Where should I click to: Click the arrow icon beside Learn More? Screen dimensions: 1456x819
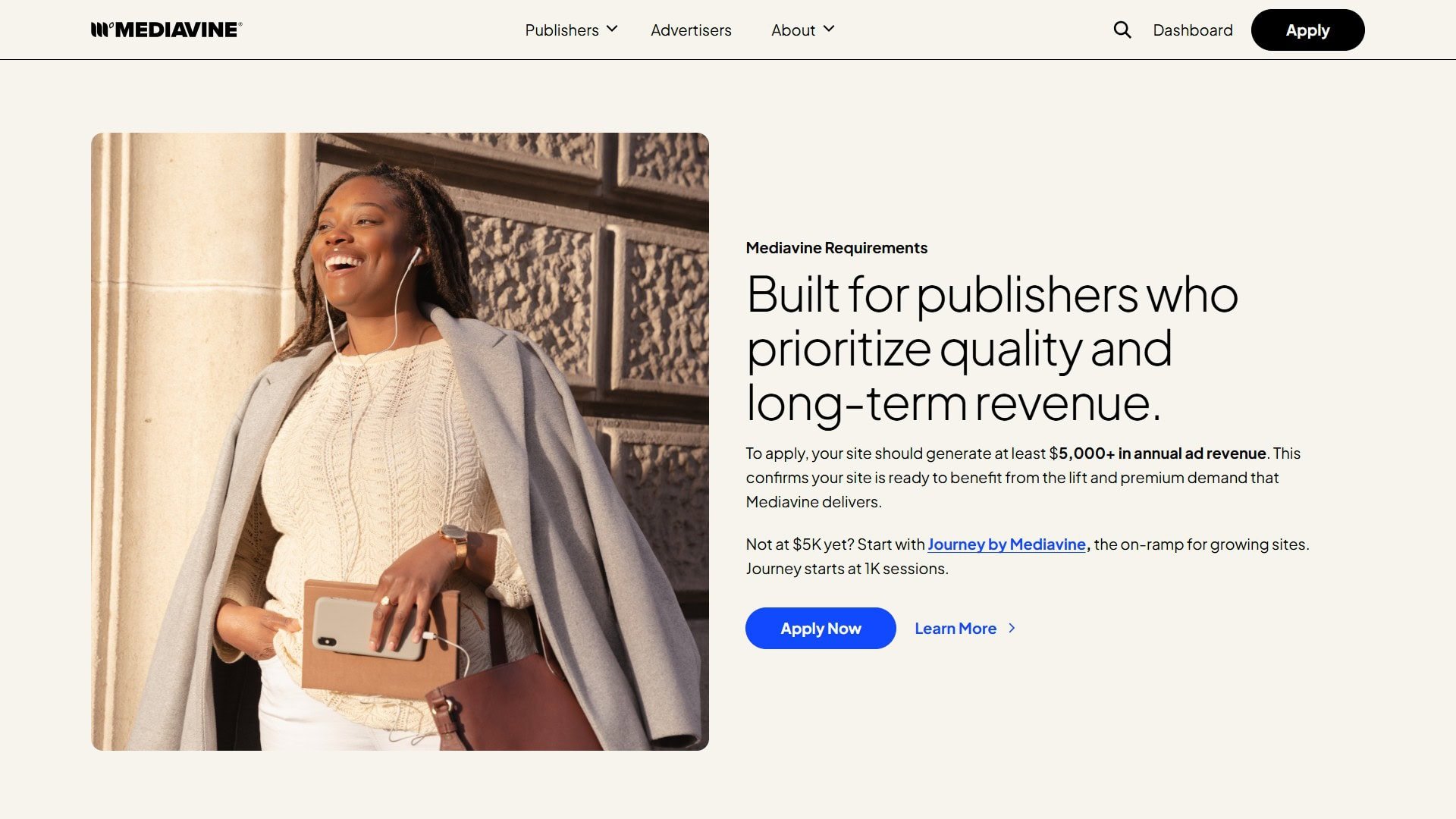(x=1012, y=629)
